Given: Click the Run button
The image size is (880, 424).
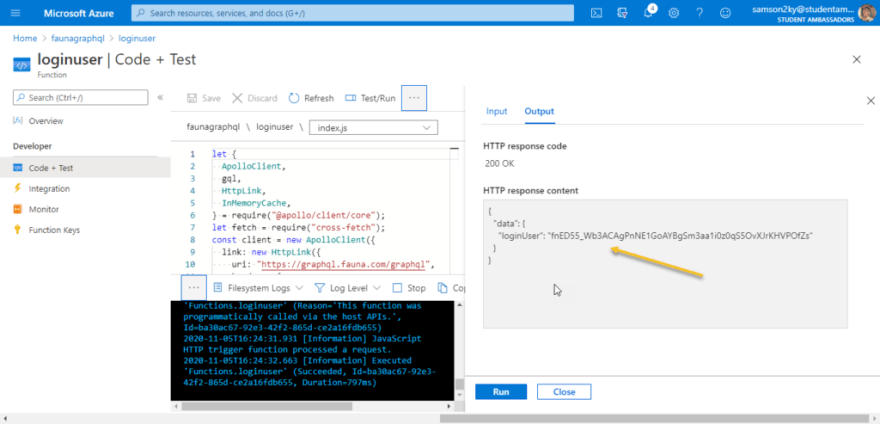Looking at the screenshot, I should 501,391.
